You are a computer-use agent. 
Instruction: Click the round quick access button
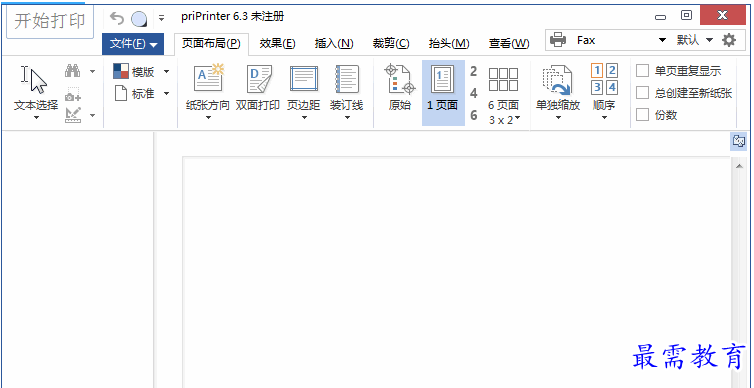139,19
